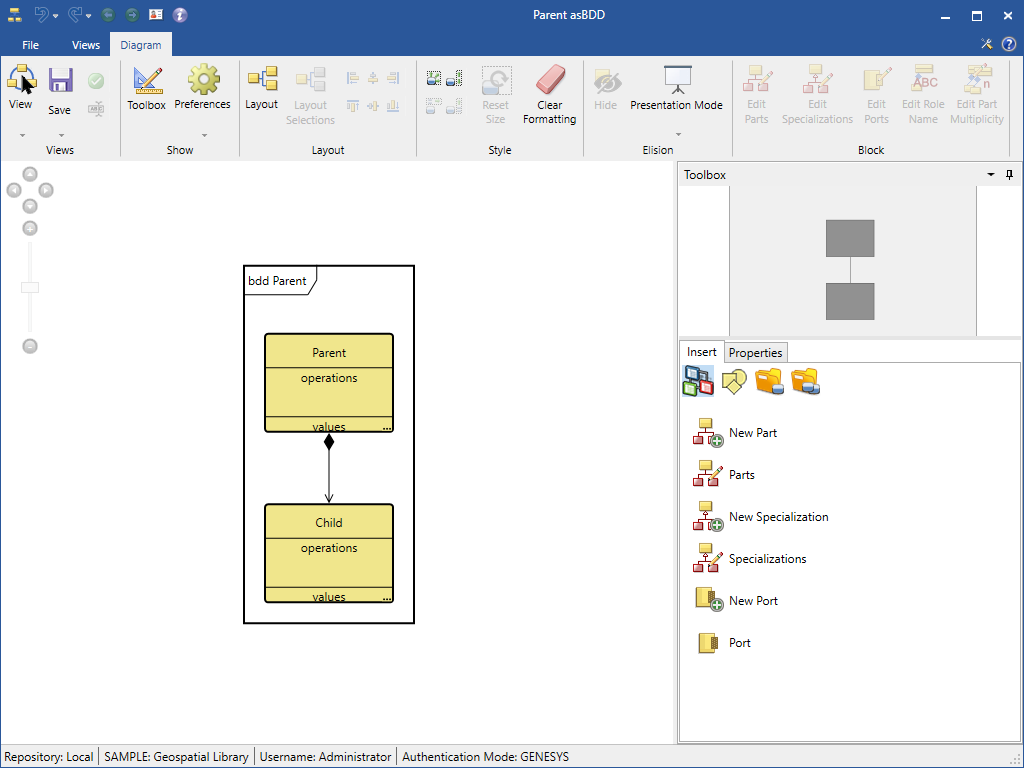The width and height of the screenshot is (1024, 768).
Task: Expand the Preferences dropdown arrow
Action: pyautogui.click(x=203, y=135)
